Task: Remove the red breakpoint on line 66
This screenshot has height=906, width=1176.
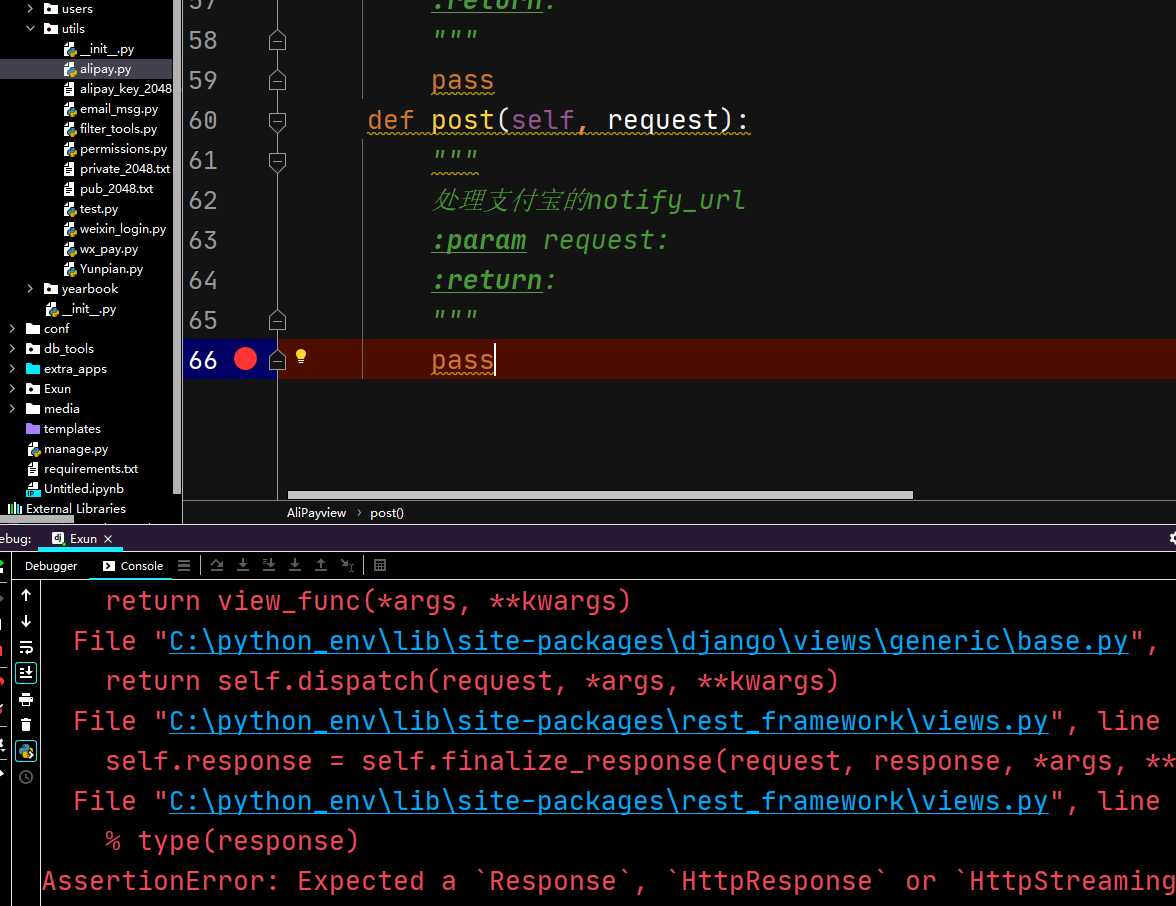Action: click(245, 359)
